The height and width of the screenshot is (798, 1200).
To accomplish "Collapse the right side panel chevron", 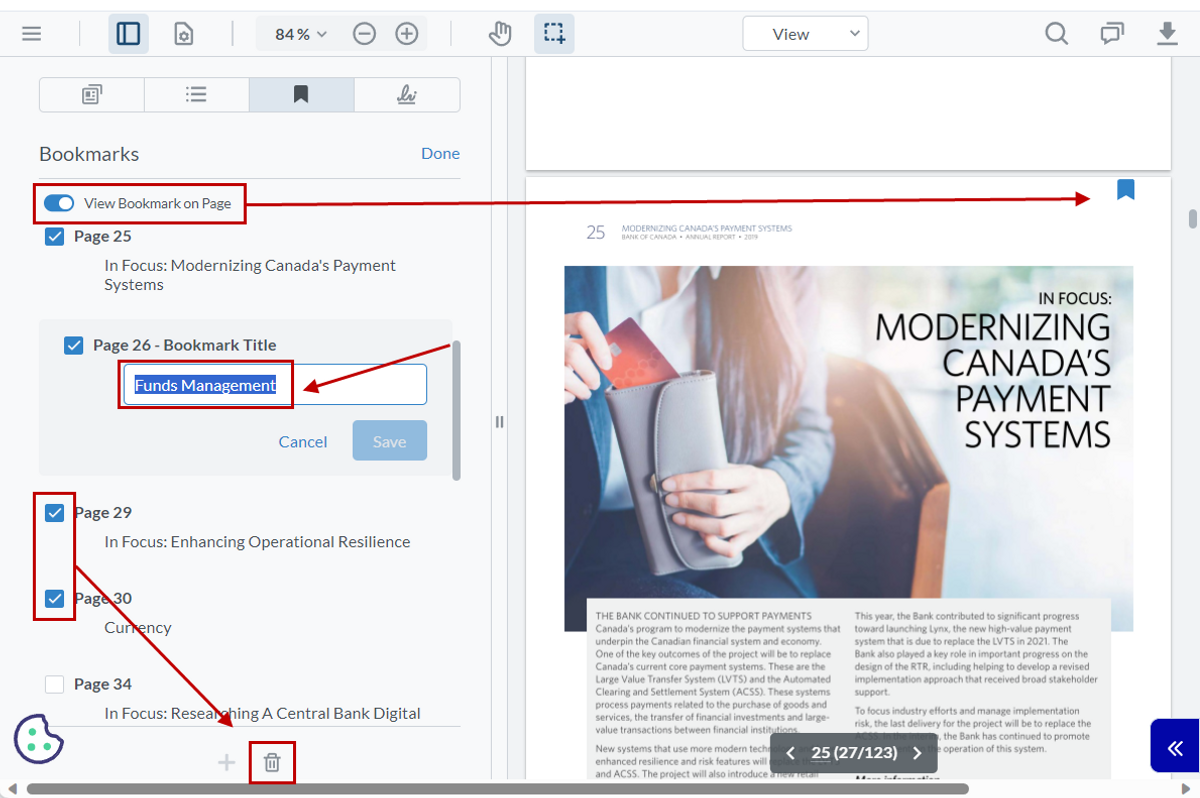I will click(1174, 746).
